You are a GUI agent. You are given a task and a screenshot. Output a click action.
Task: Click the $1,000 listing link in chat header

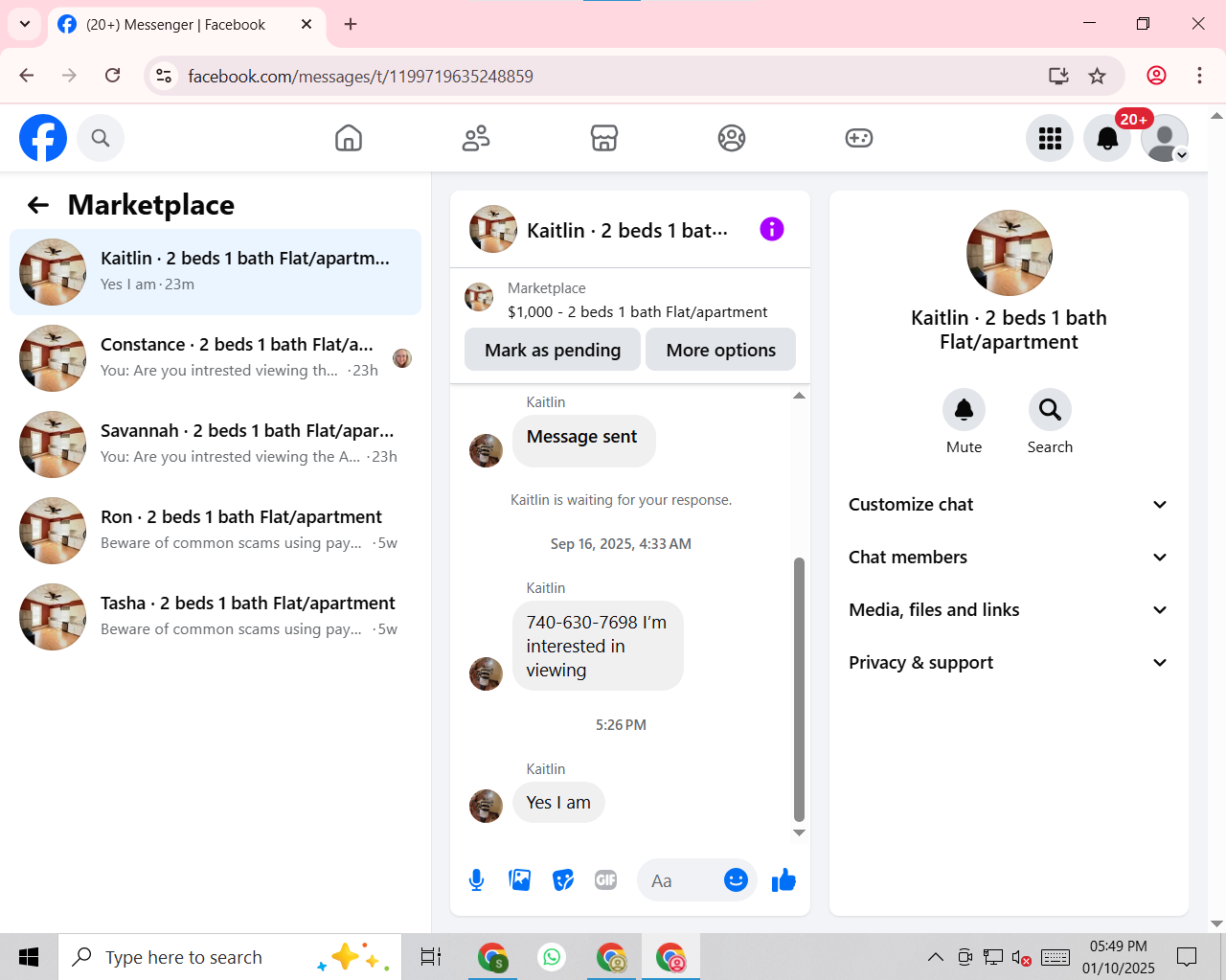(x=637, y=312)
